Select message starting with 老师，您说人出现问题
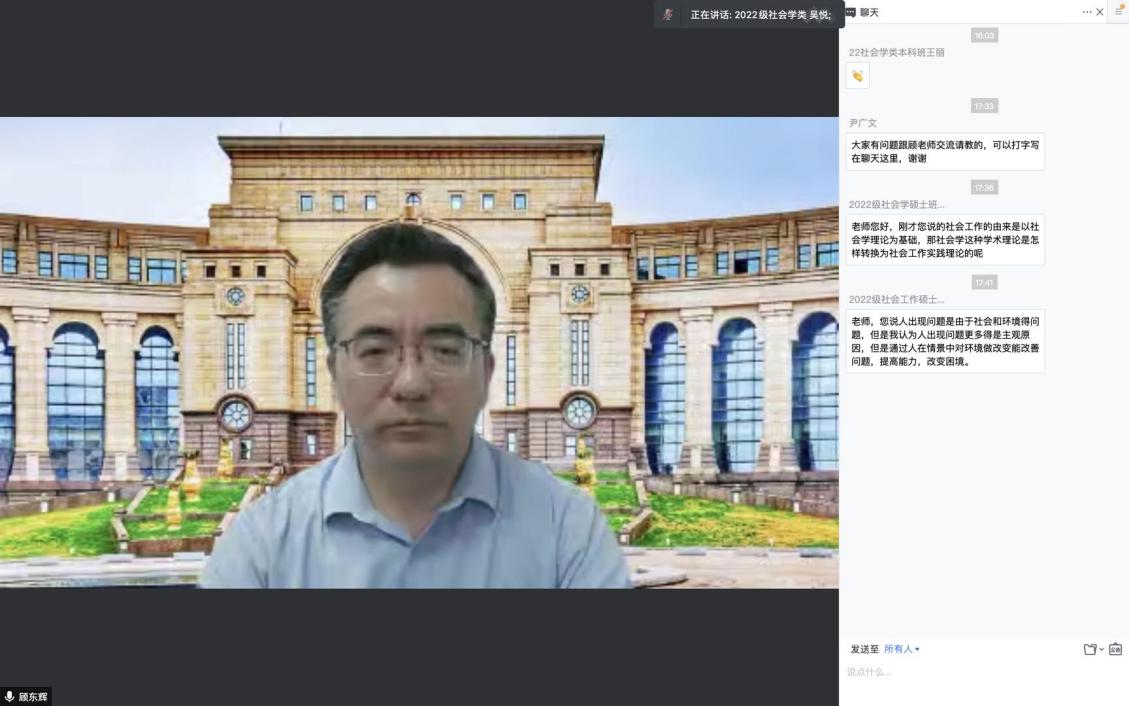Viewport: 1129px width, 706px height. [945, 341]
